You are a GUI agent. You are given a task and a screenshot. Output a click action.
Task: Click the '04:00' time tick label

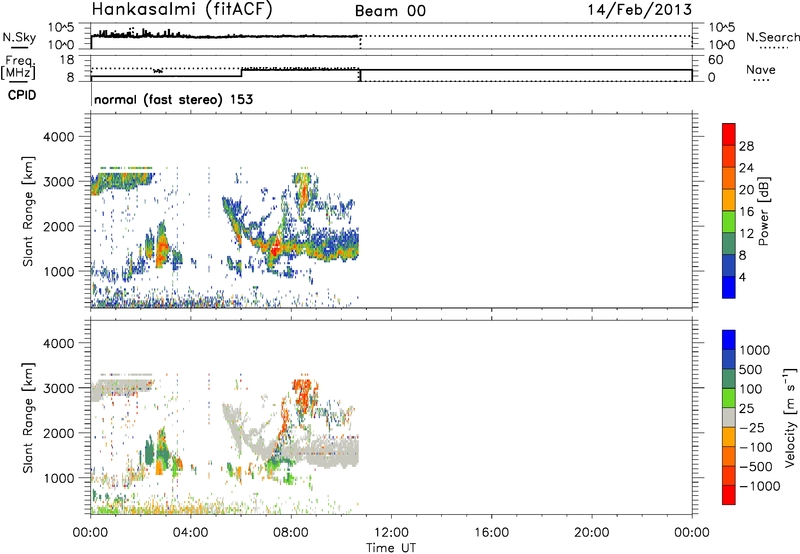[191, 533]
